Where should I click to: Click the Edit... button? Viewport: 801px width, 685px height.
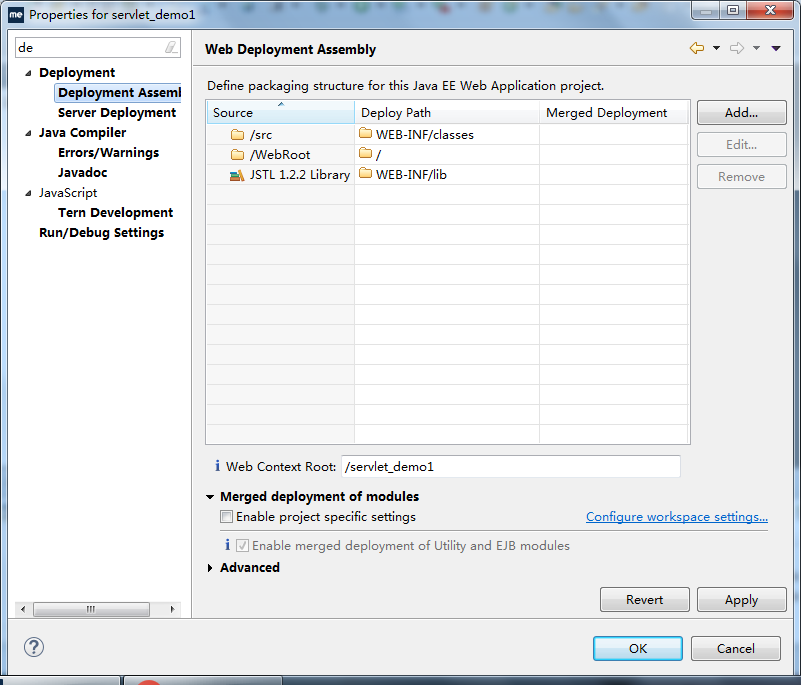(x=741, y=145)
